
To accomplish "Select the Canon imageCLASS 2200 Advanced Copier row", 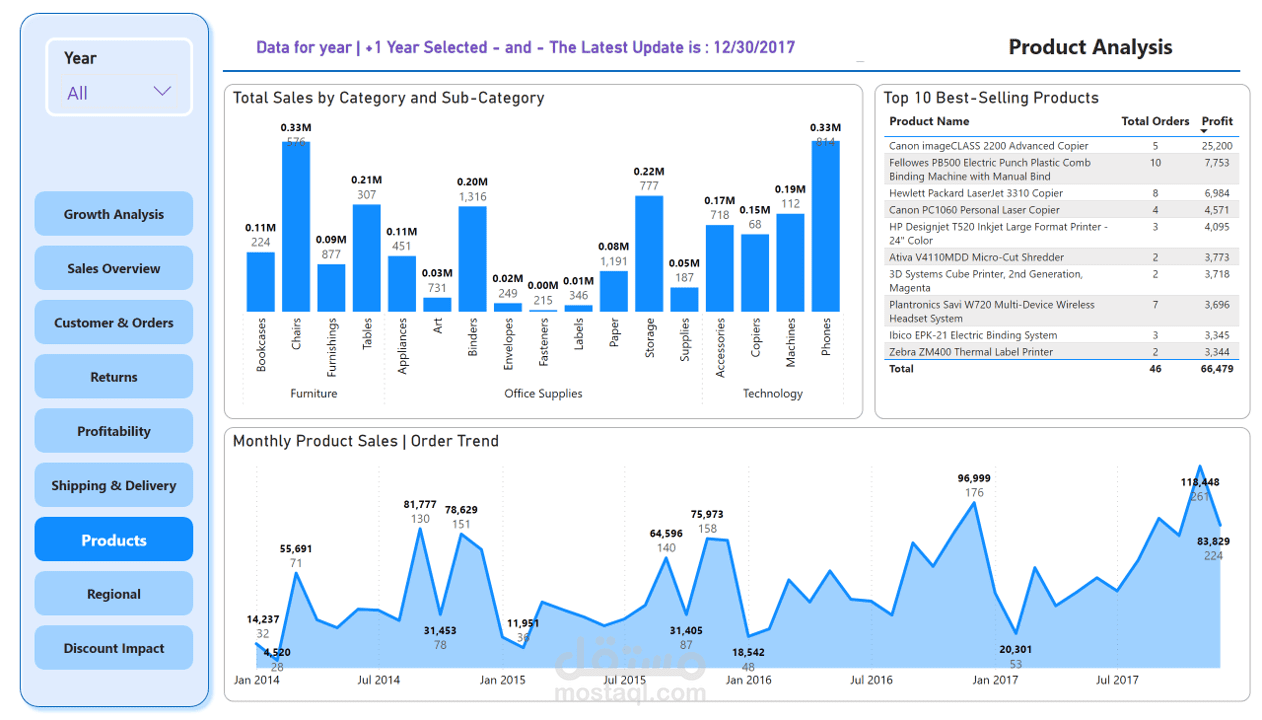I will pyautogui.click(x=1062, y=146).
